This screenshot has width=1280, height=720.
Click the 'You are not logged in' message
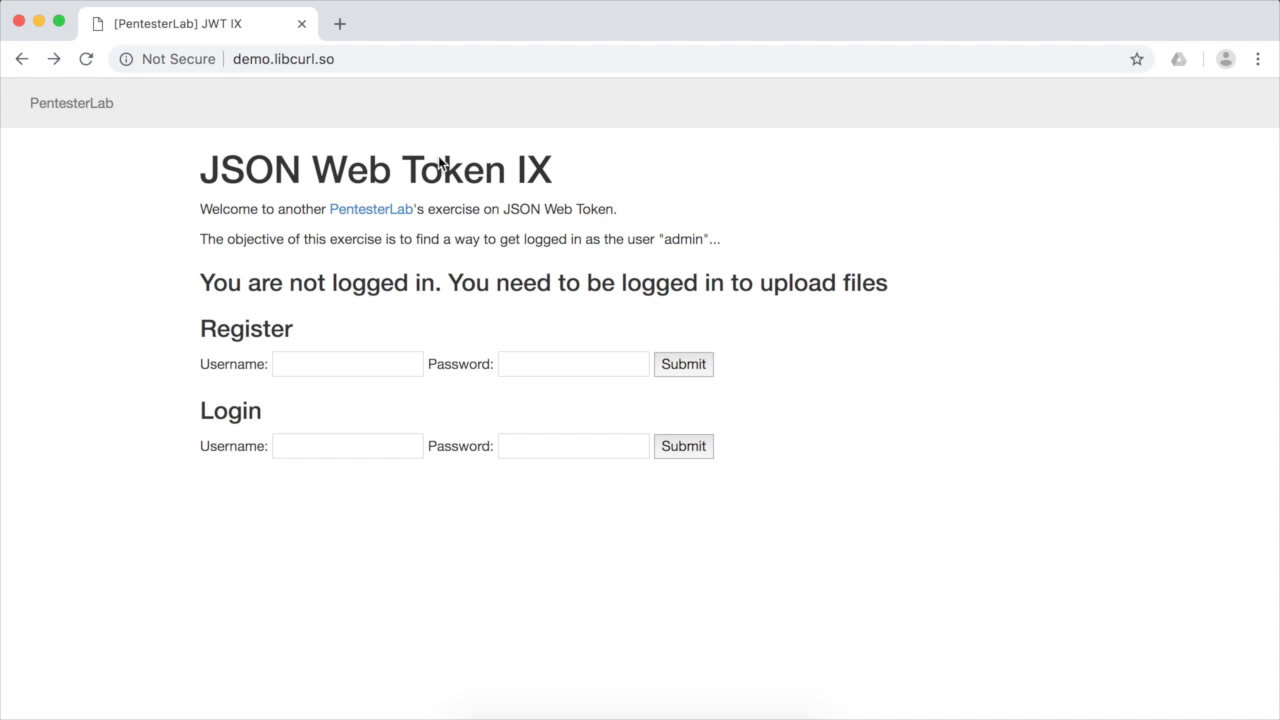544,283
